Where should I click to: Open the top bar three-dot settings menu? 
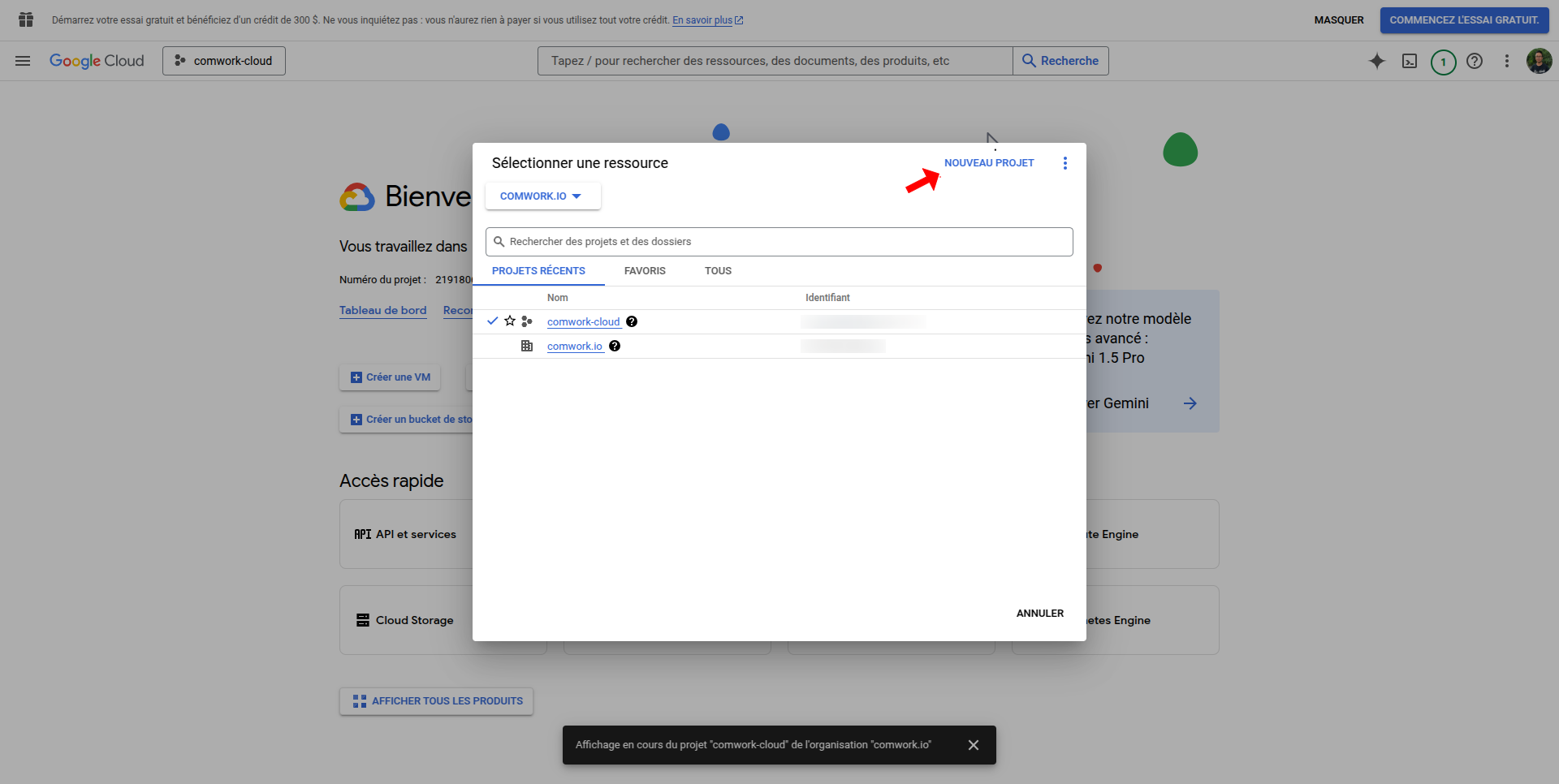coord(1507,61)
